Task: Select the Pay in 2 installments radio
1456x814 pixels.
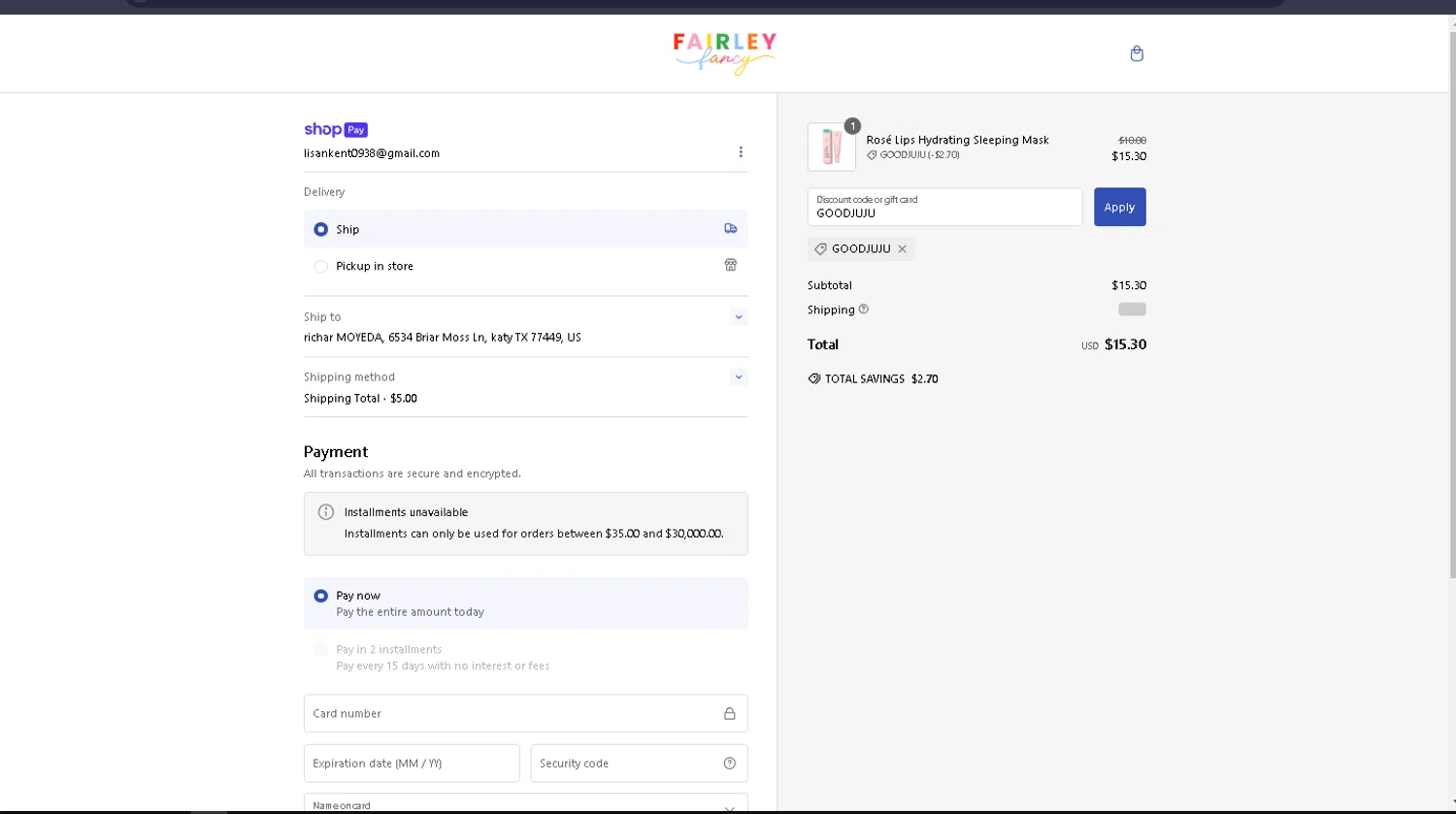Action: 320,649
